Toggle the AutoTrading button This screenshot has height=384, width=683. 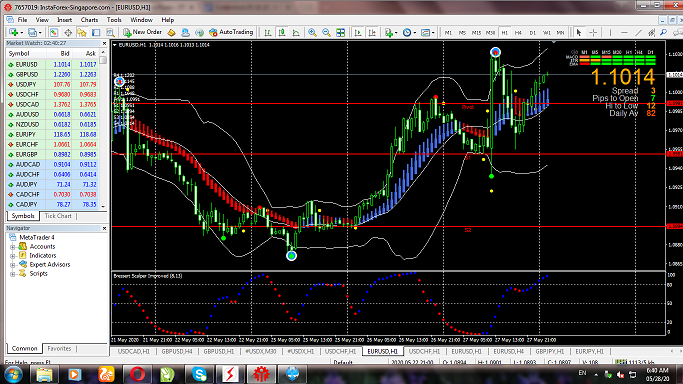[231, 32]
